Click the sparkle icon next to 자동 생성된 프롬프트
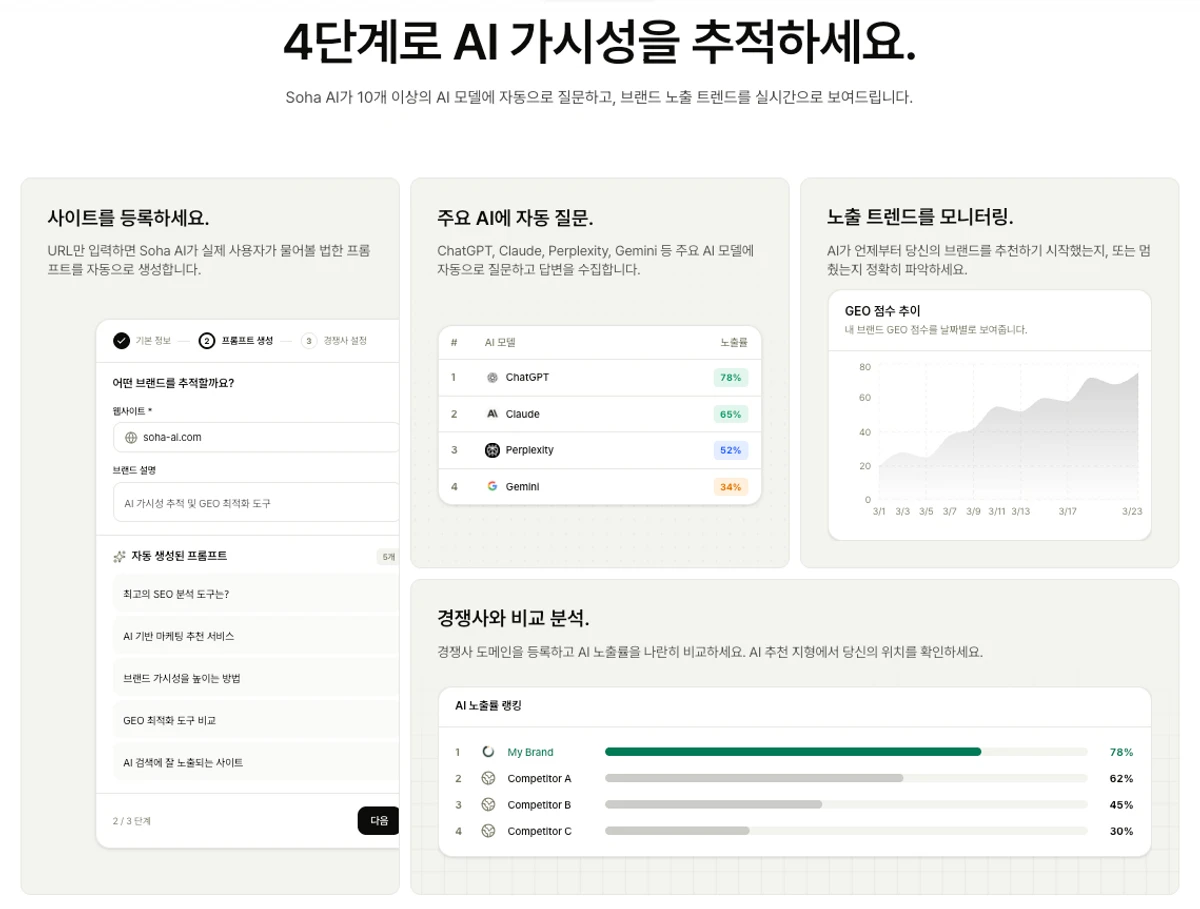 point(119,556)
